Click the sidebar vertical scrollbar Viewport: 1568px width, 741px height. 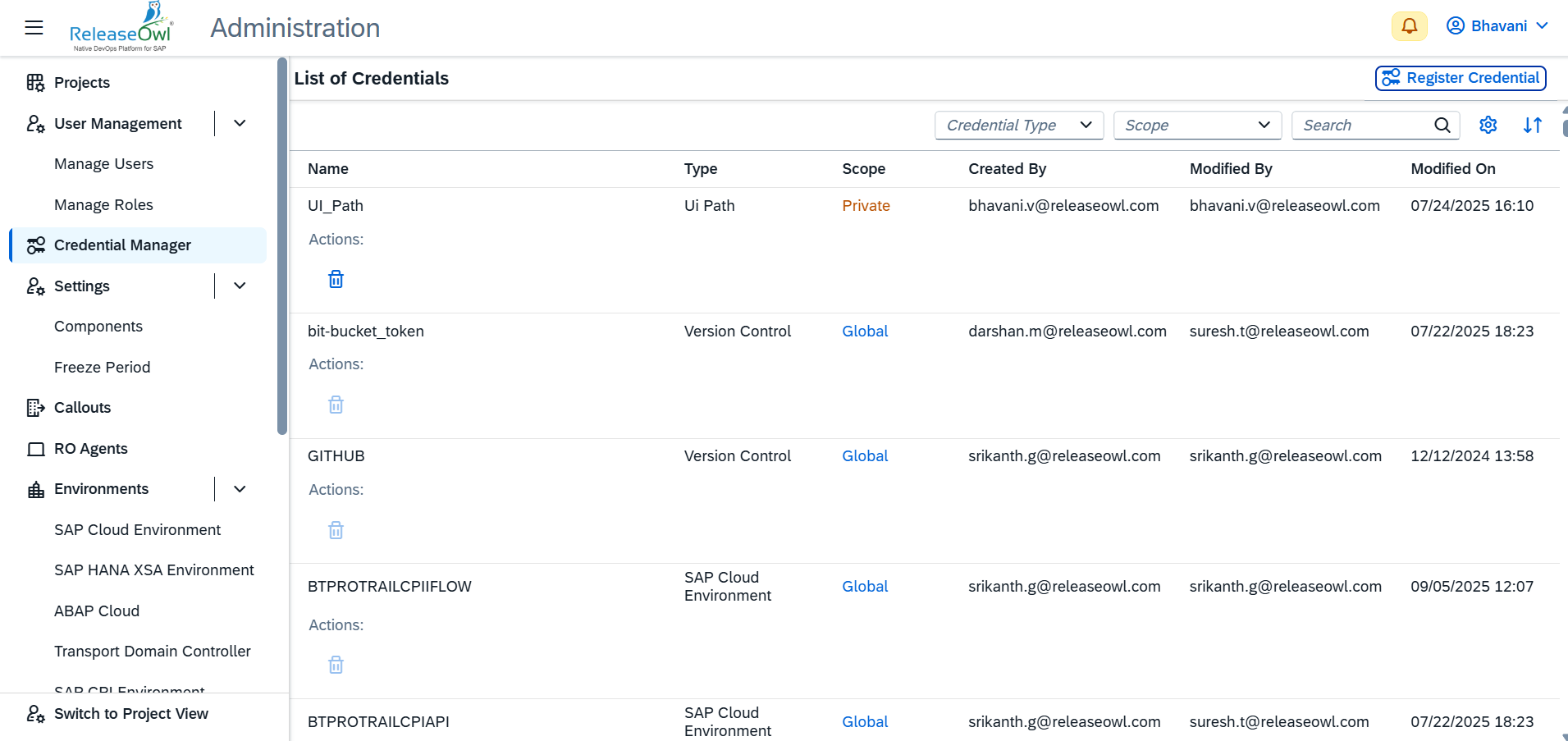click(x=282, y=246)
